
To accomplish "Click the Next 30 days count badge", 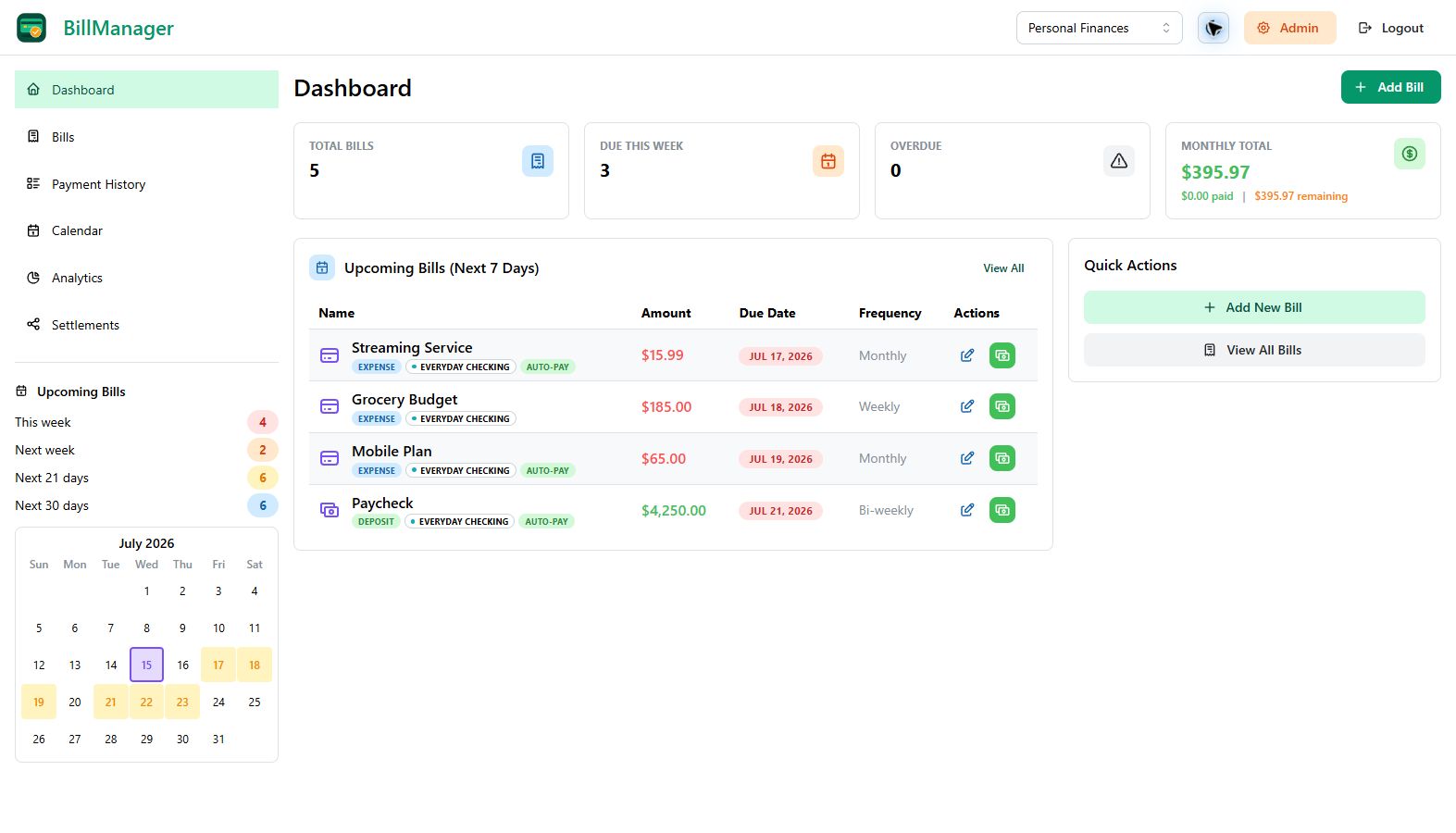I will point(263,505).
